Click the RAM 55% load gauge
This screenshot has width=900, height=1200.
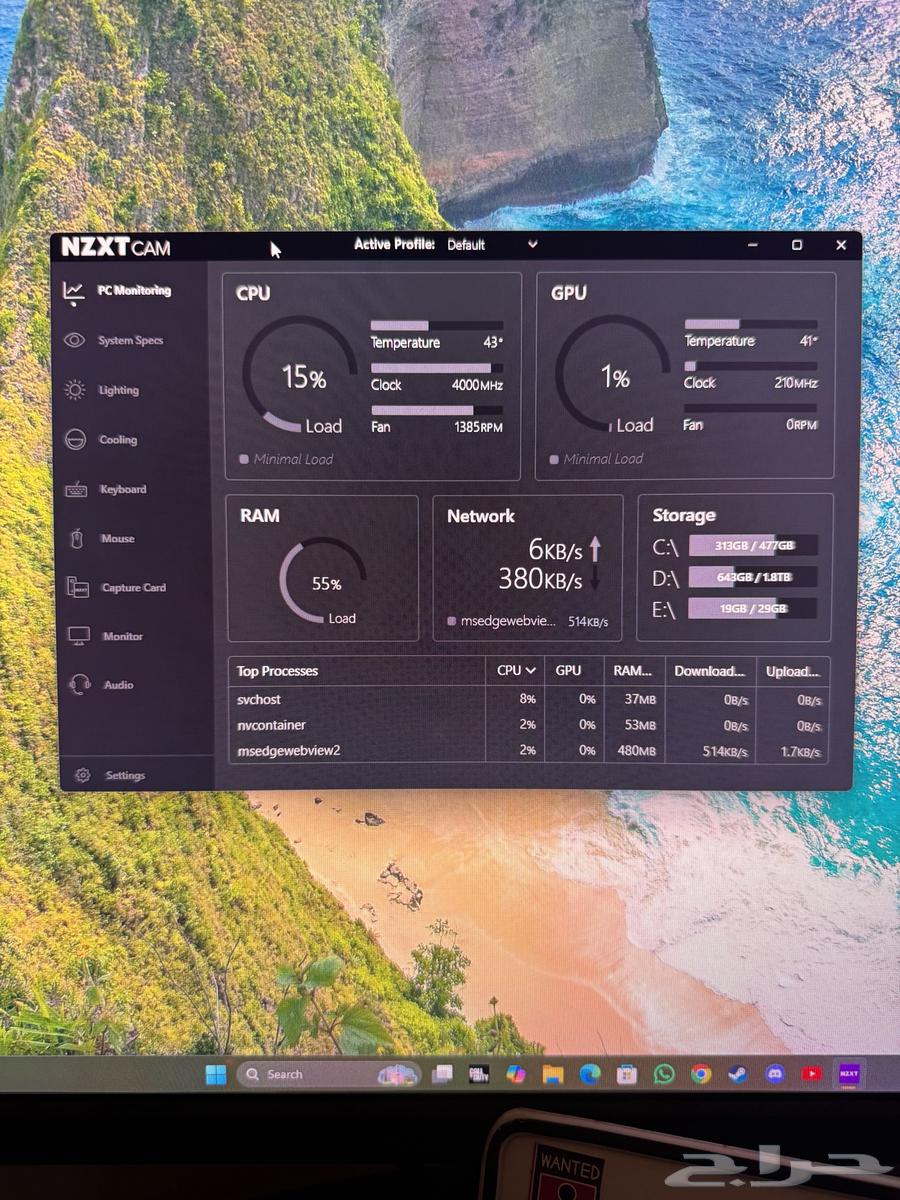pos(324,582)
